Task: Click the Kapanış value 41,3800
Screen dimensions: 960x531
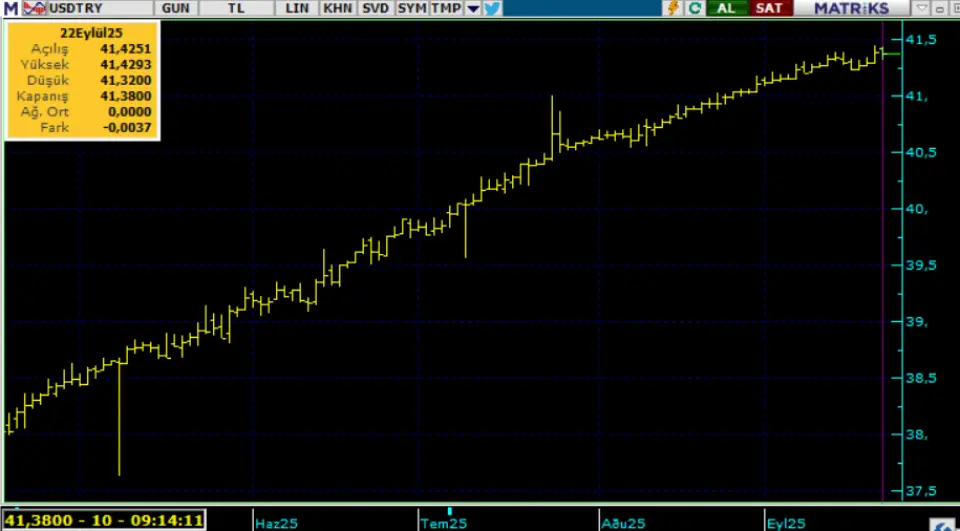Action: [x=126, y=96]
